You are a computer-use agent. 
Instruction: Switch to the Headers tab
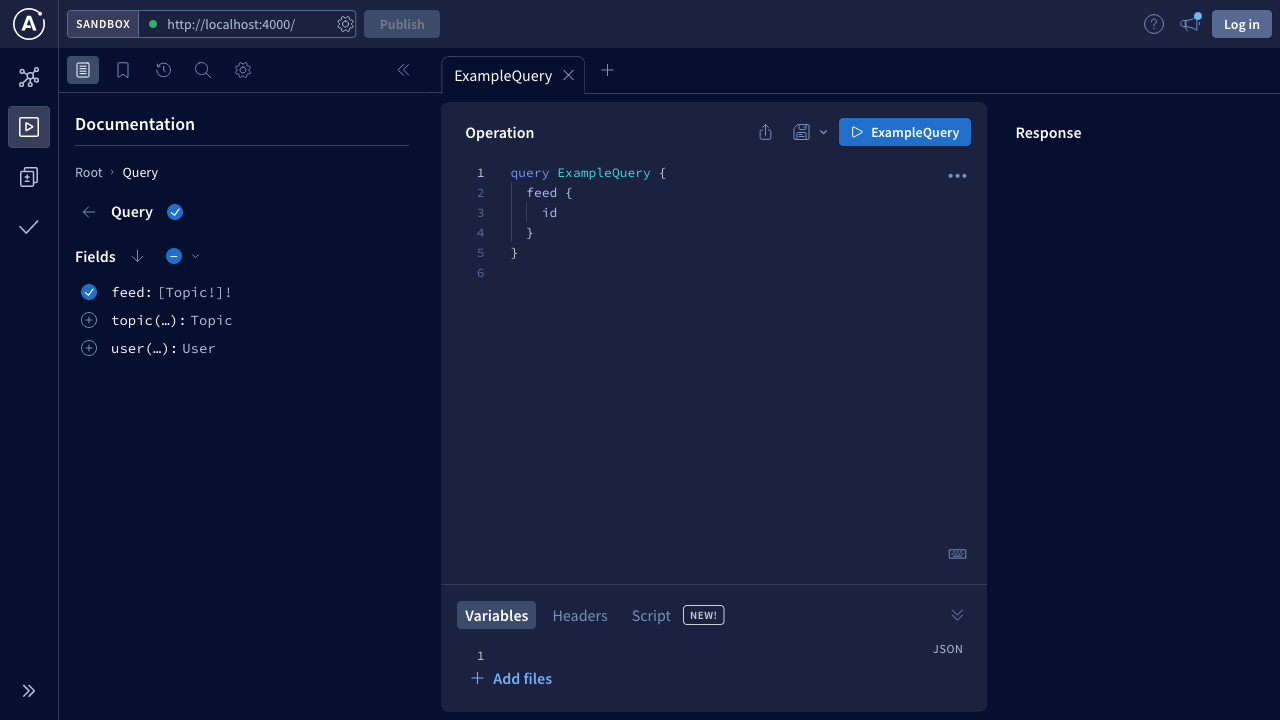[580, 615]
